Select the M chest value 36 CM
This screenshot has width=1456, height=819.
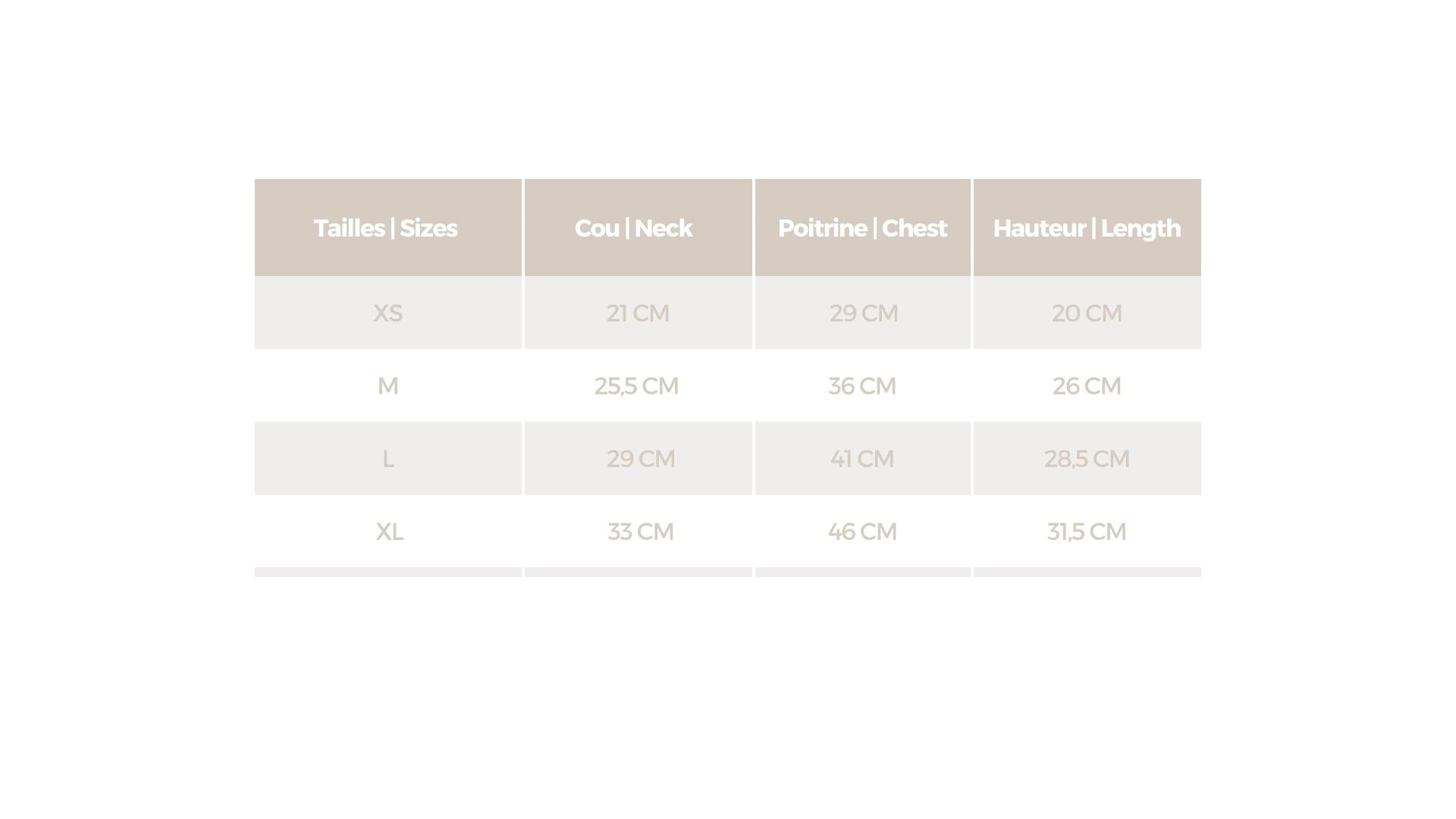[862, 386]
